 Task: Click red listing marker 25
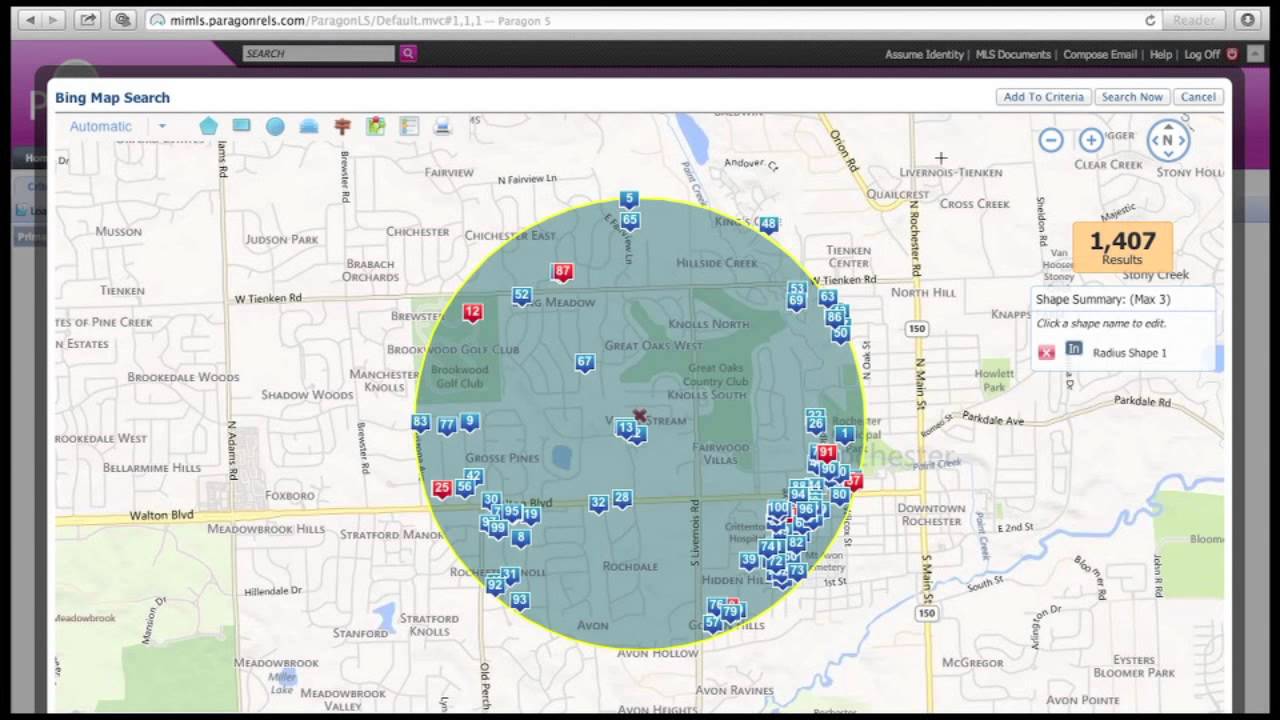coord(442,489)
